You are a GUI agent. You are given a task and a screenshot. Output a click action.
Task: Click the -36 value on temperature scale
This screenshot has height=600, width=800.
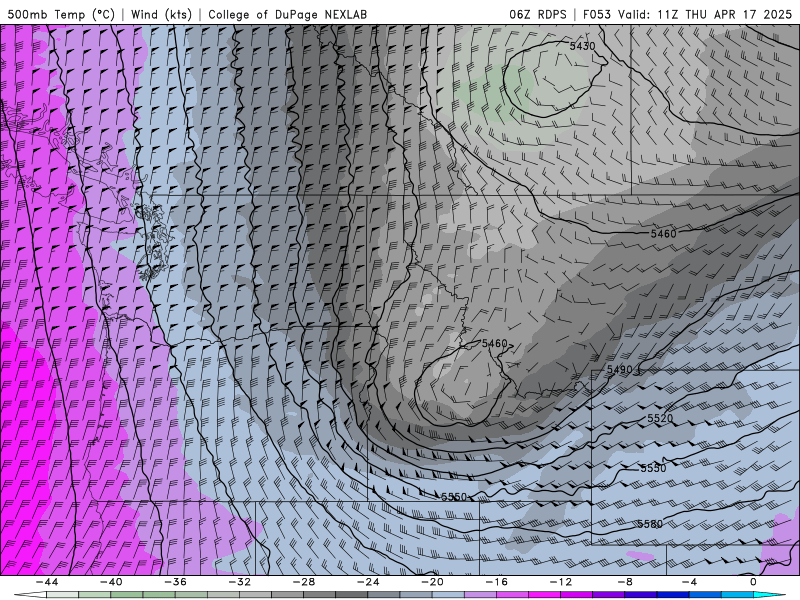click(176, 582)
